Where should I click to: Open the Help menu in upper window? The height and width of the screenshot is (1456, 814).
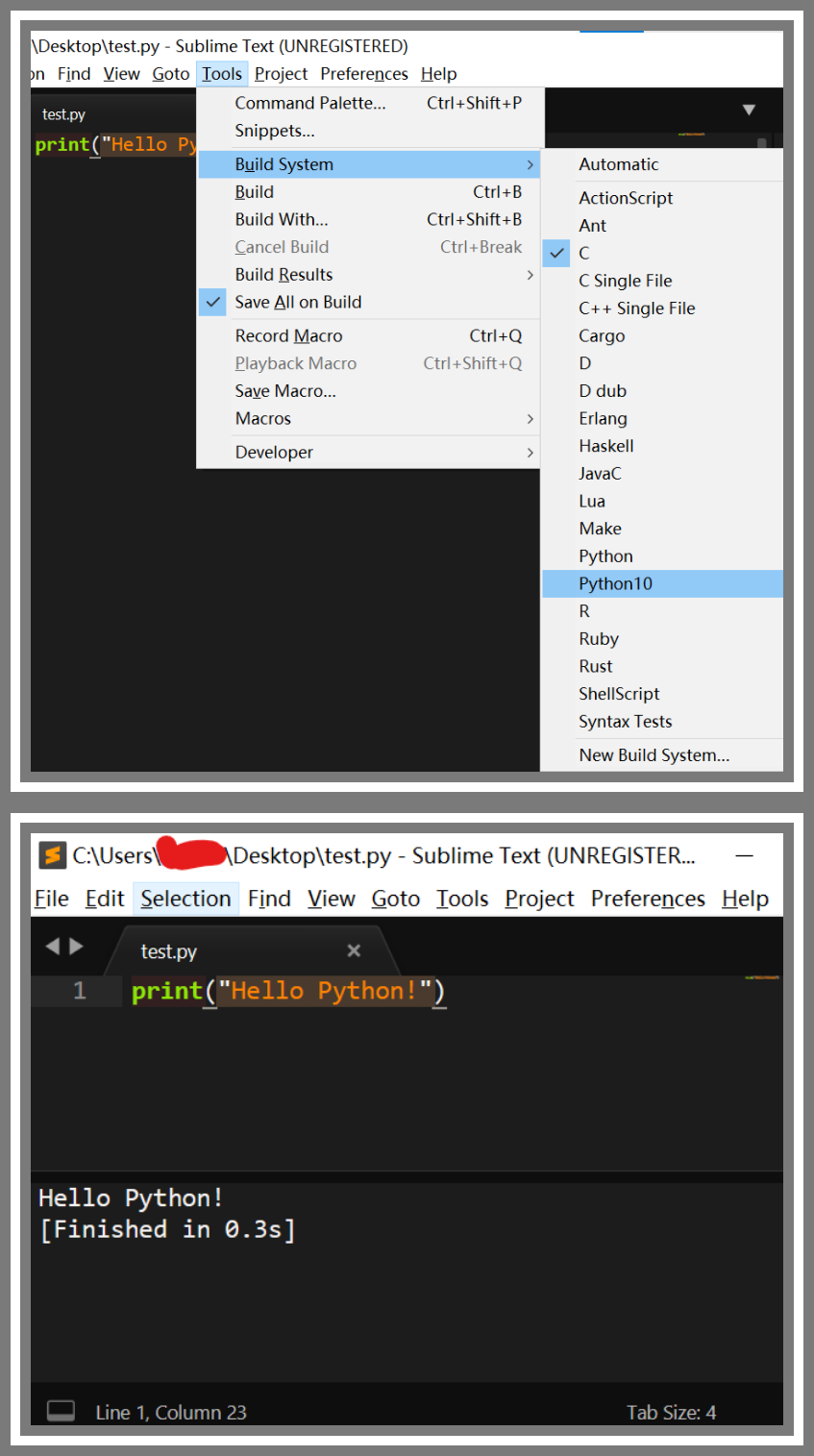tap(438, 74)
